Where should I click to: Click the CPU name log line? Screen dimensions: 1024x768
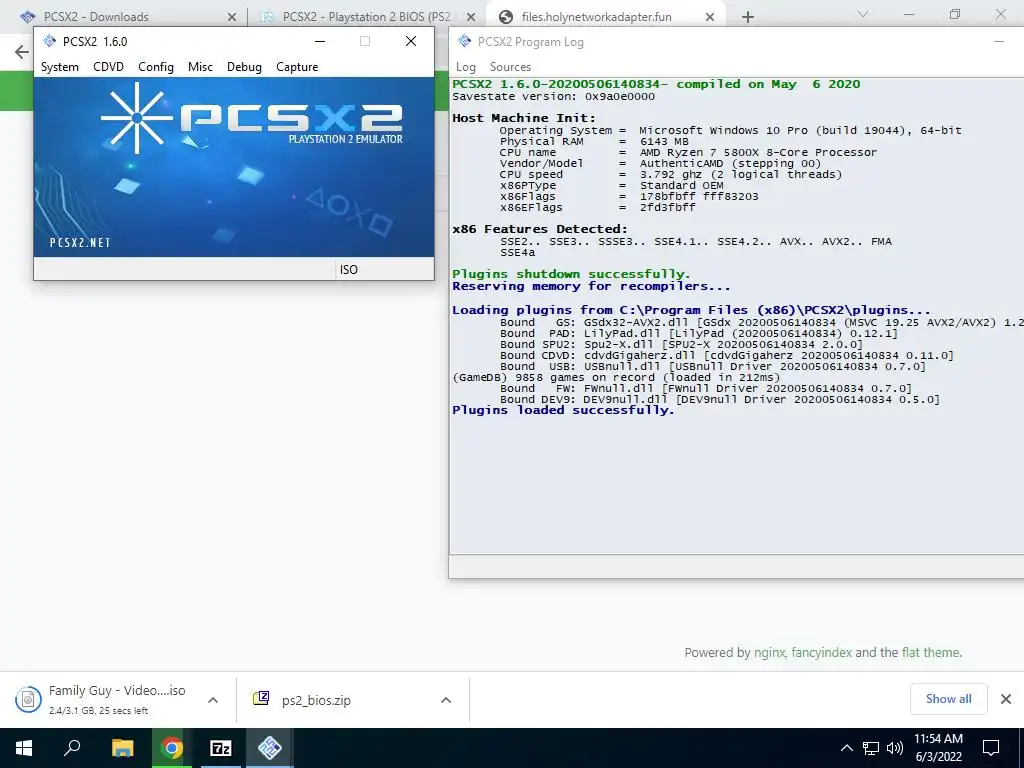click(688, 152)
